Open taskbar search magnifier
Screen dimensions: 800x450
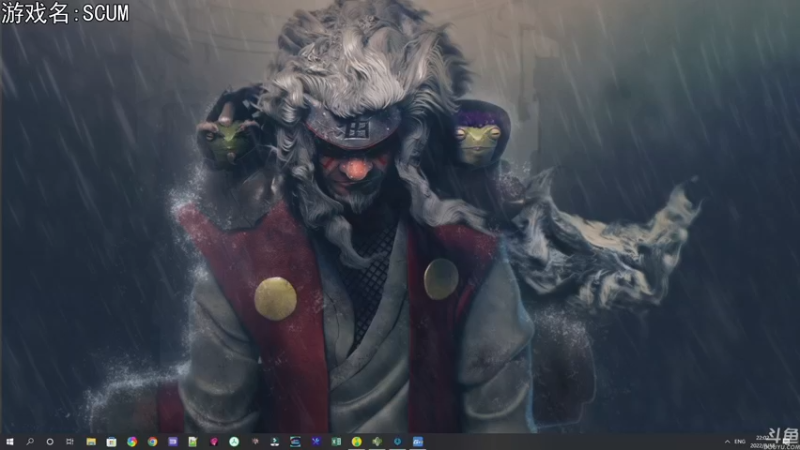pyautogui.click(x=30, y=442)
